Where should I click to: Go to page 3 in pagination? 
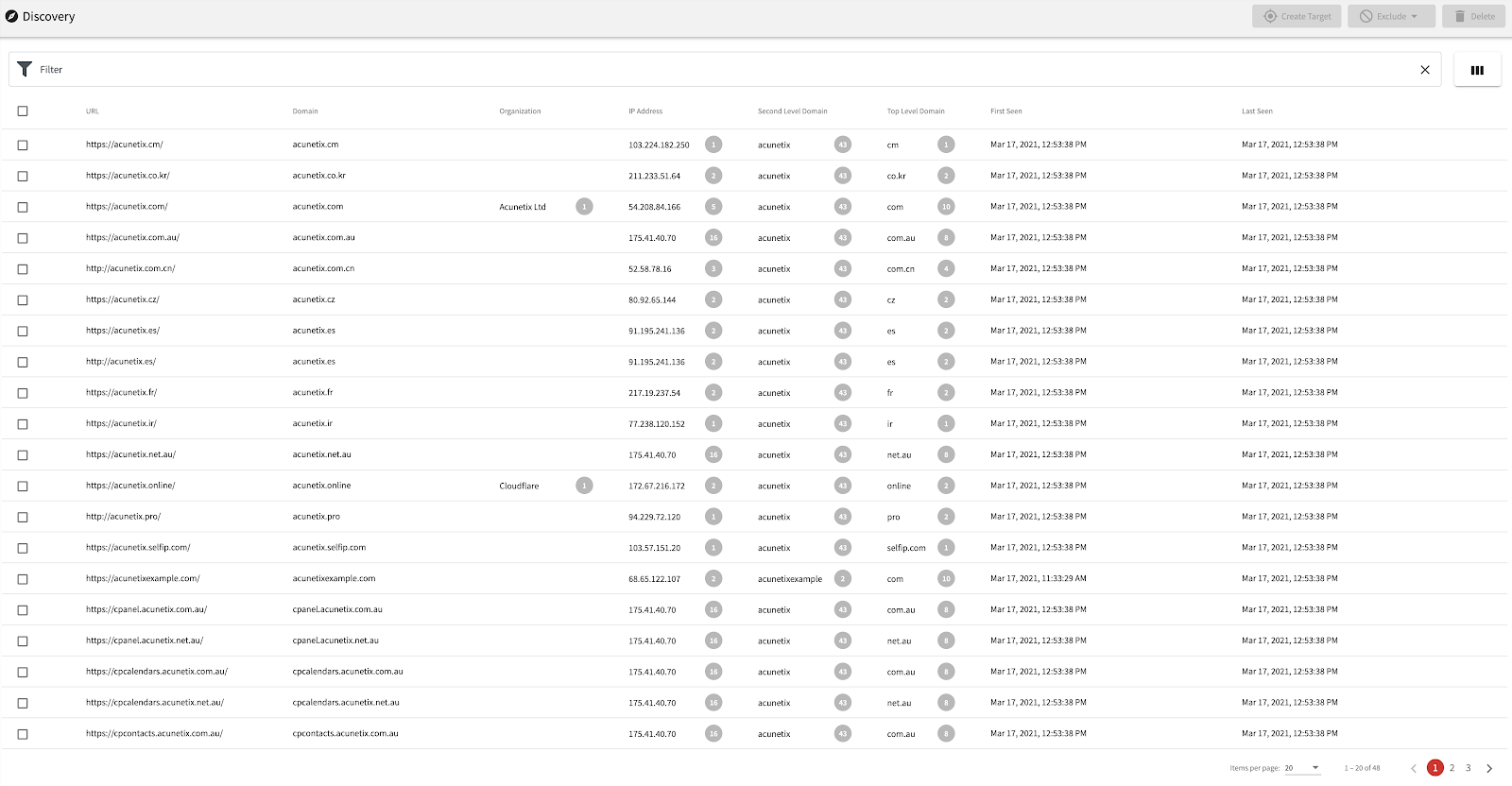(1469, 768)
